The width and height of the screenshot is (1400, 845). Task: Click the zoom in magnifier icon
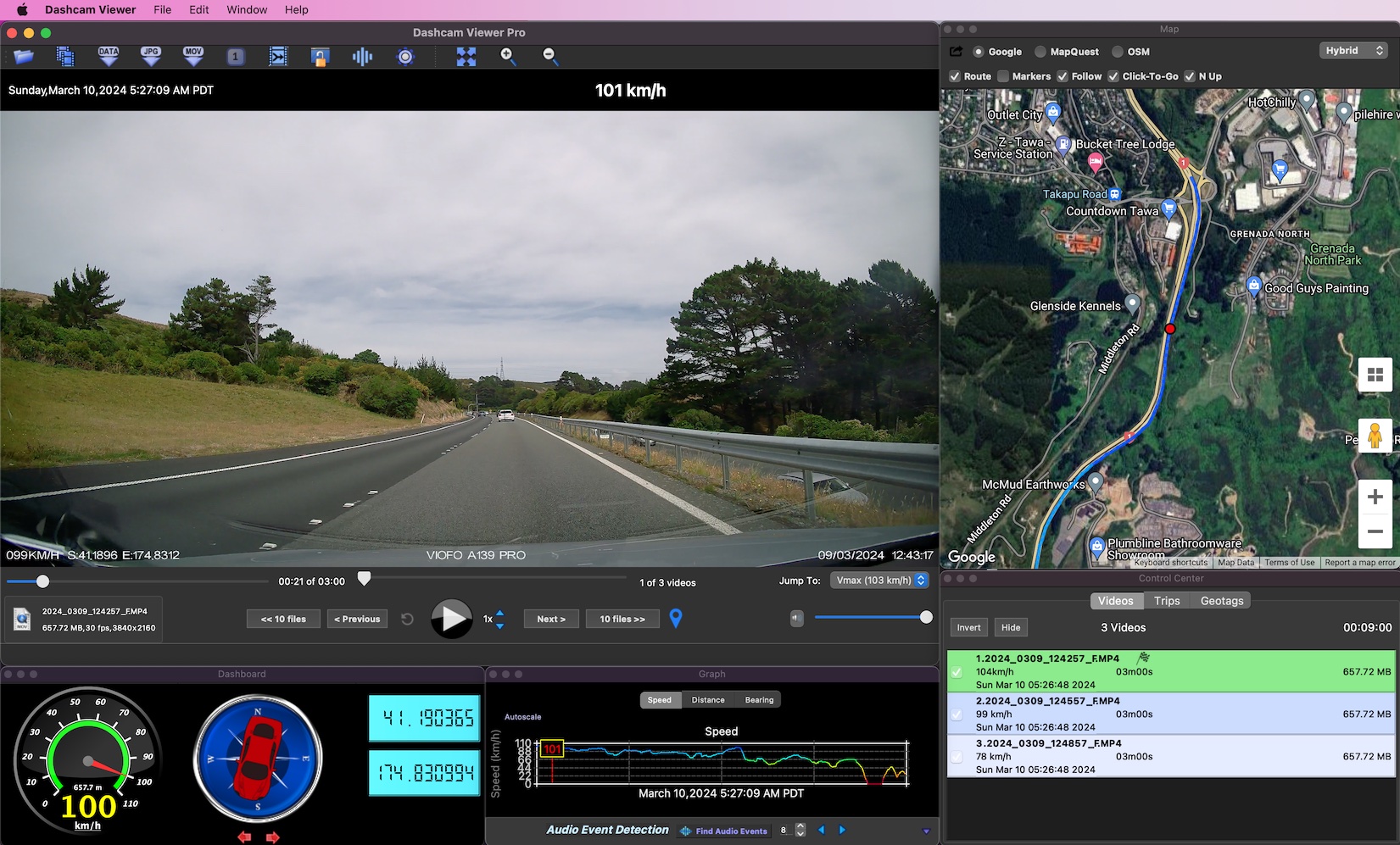point(508,57)
